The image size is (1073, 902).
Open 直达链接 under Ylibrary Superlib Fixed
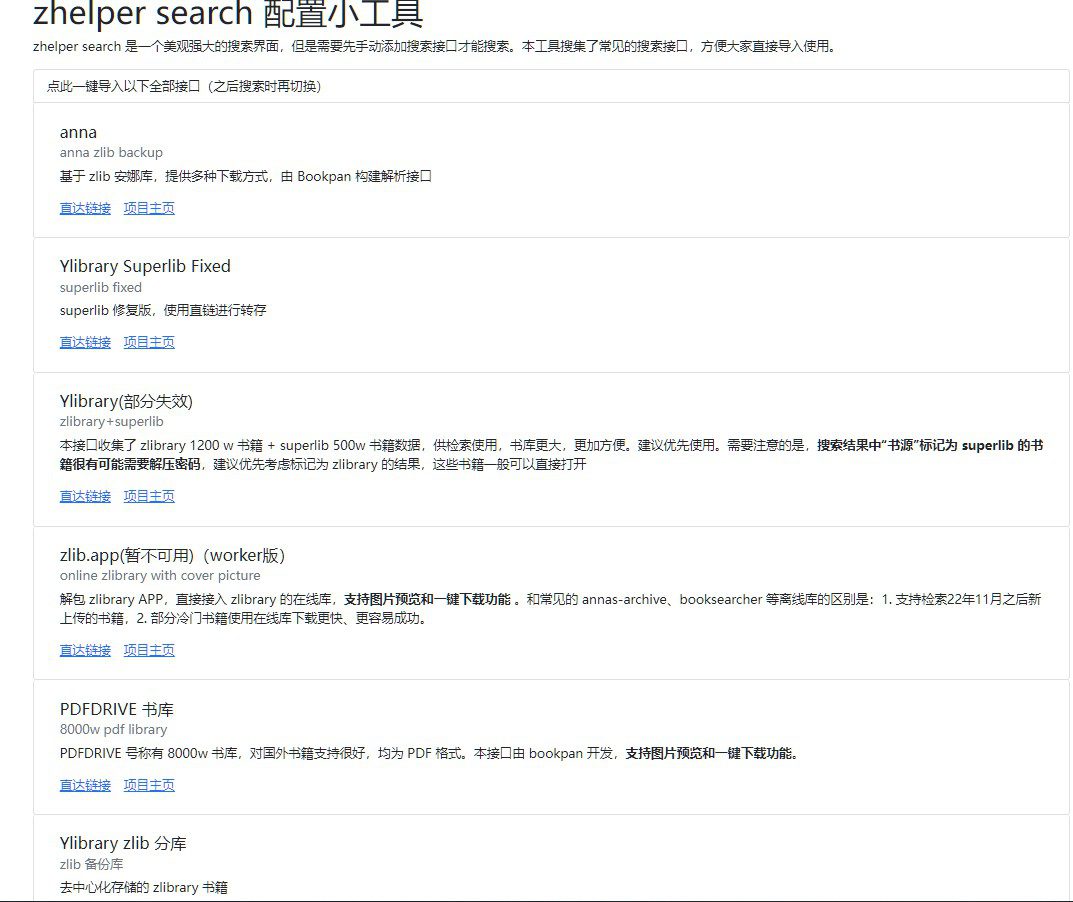[84, 341]
